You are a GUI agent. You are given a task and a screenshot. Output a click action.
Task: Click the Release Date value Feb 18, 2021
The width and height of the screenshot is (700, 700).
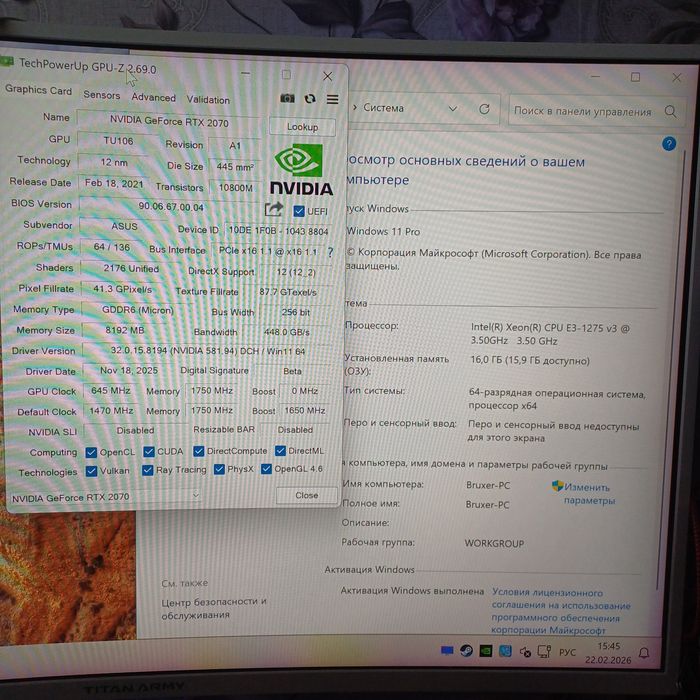pos(114,183)
